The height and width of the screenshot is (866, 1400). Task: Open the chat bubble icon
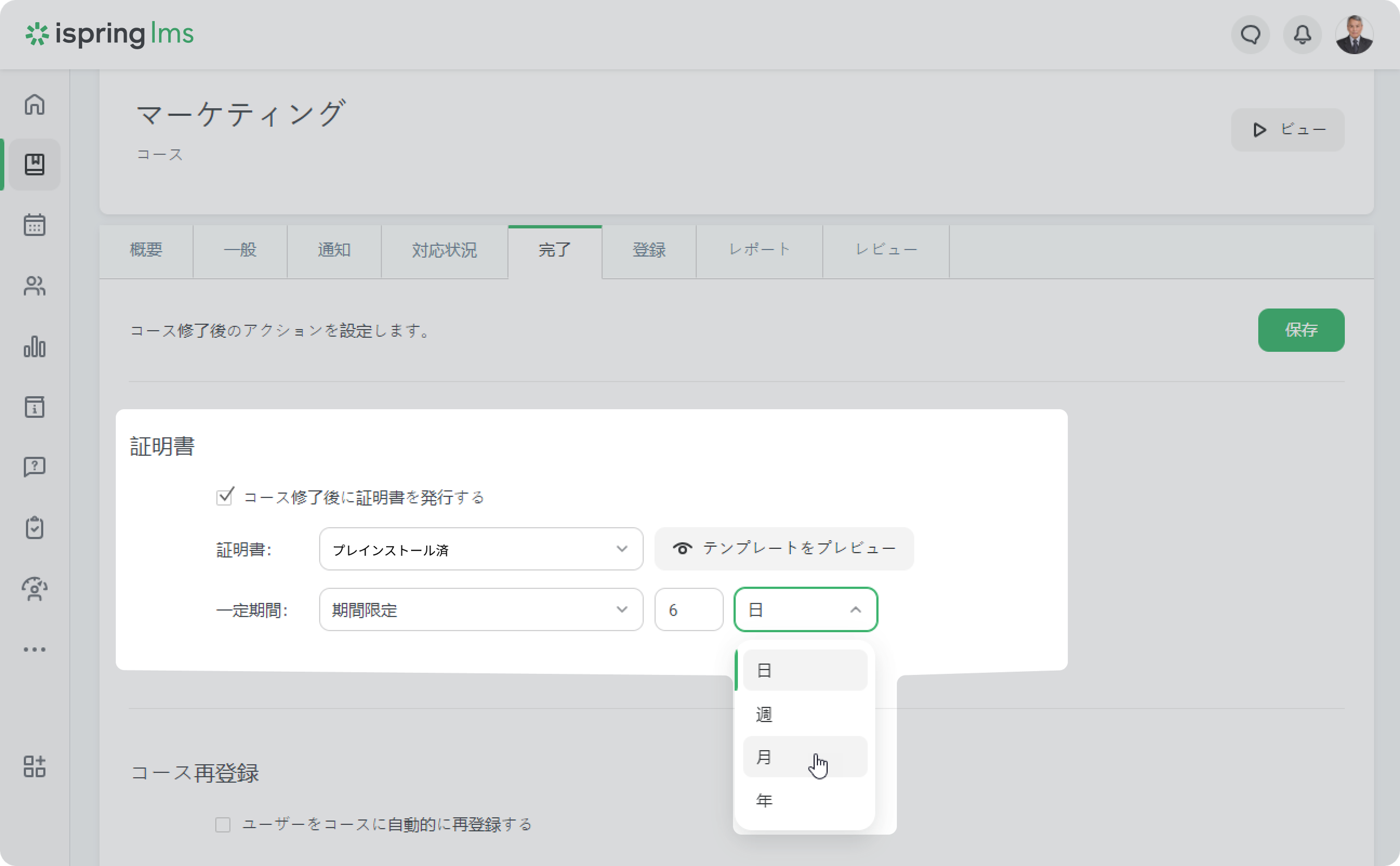click(x=1250, y=35)
